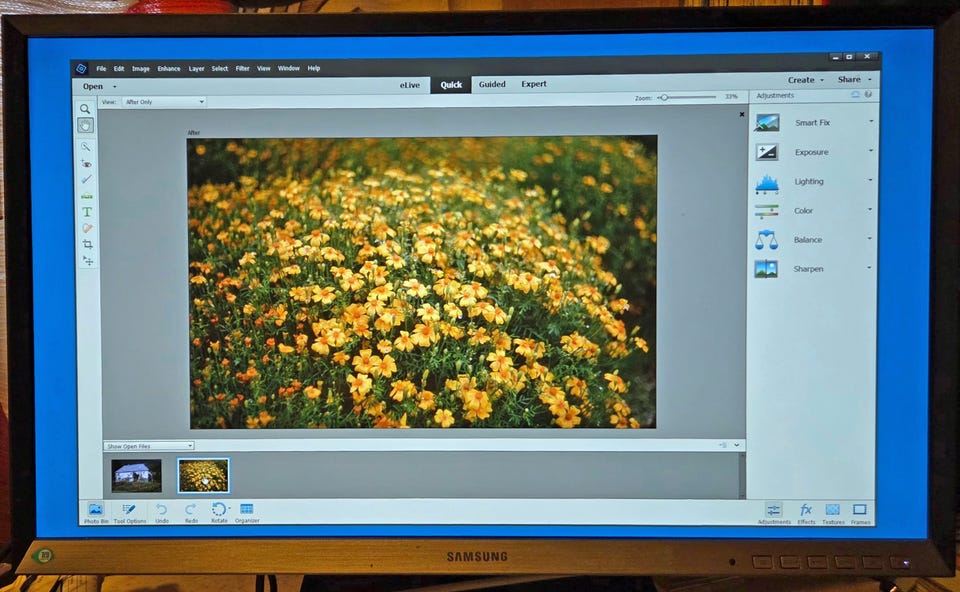Screen dimensions: 960x592
Task: Open the Layer menu
Action: pyautogui.click(x=197, y=69)
